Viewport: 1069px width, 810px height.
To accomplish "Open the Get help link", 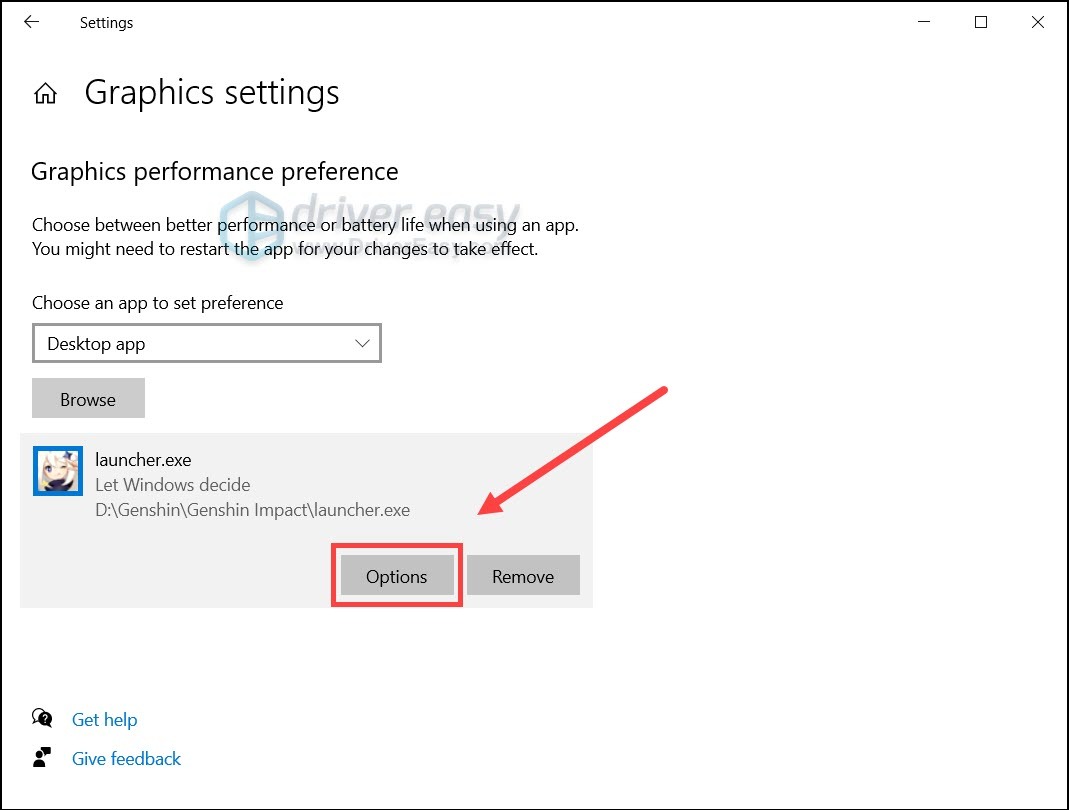I will [104, 719].
